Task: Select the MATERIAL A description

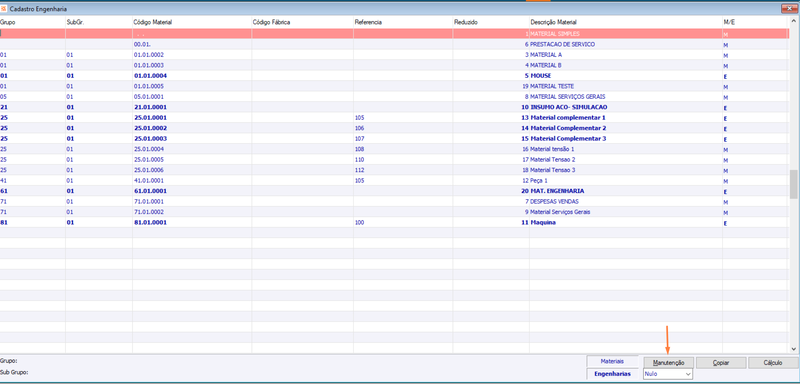Action: (547, 55)
